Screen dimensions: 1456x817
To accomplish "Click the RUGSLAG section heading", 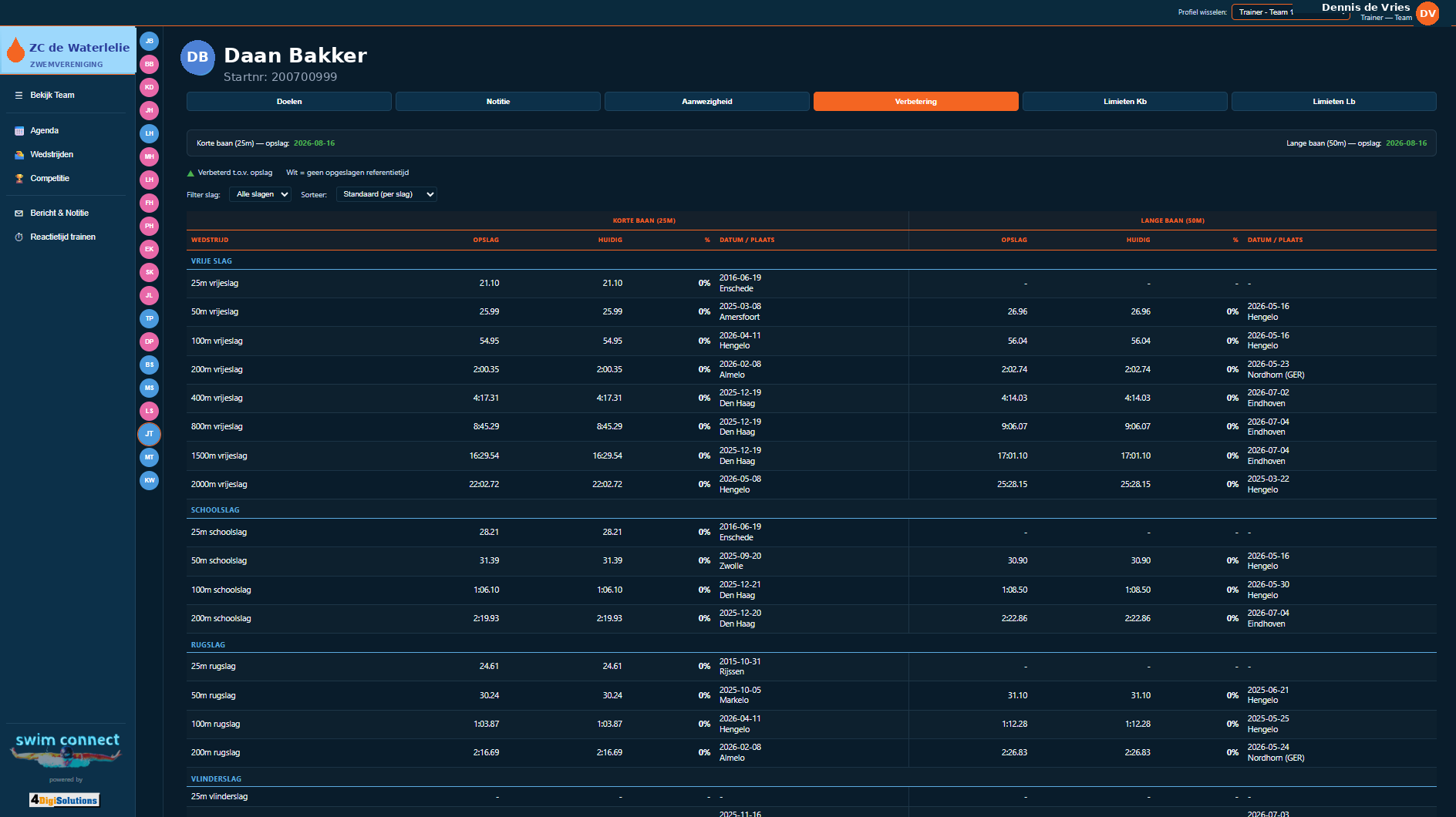I will pyautogui.click(x=208, y=645).
